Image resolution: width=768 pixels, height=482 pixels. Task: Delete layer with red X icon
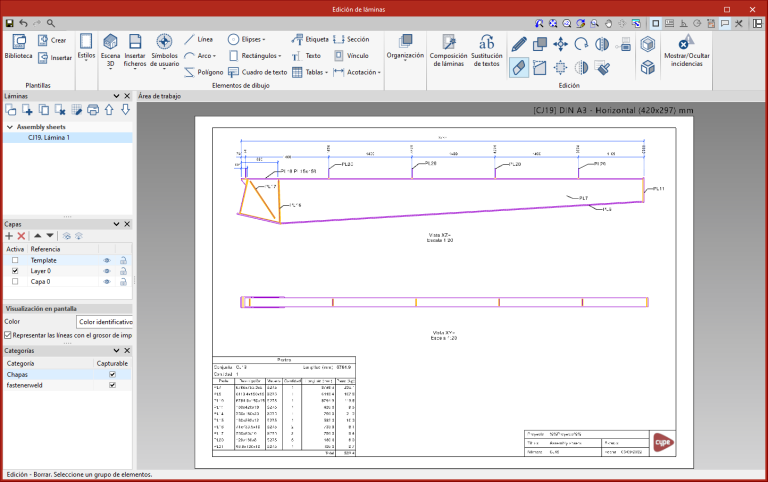(x=21, y=236)
